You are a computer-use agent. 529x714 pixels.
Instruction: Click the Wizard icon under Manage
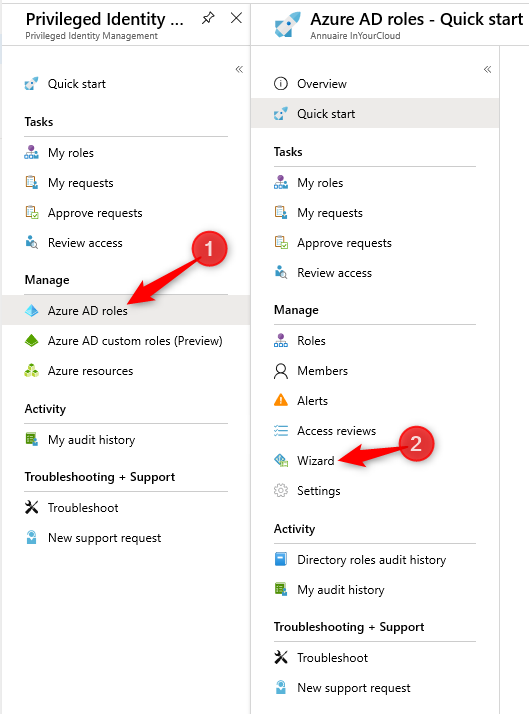[281, 460]
